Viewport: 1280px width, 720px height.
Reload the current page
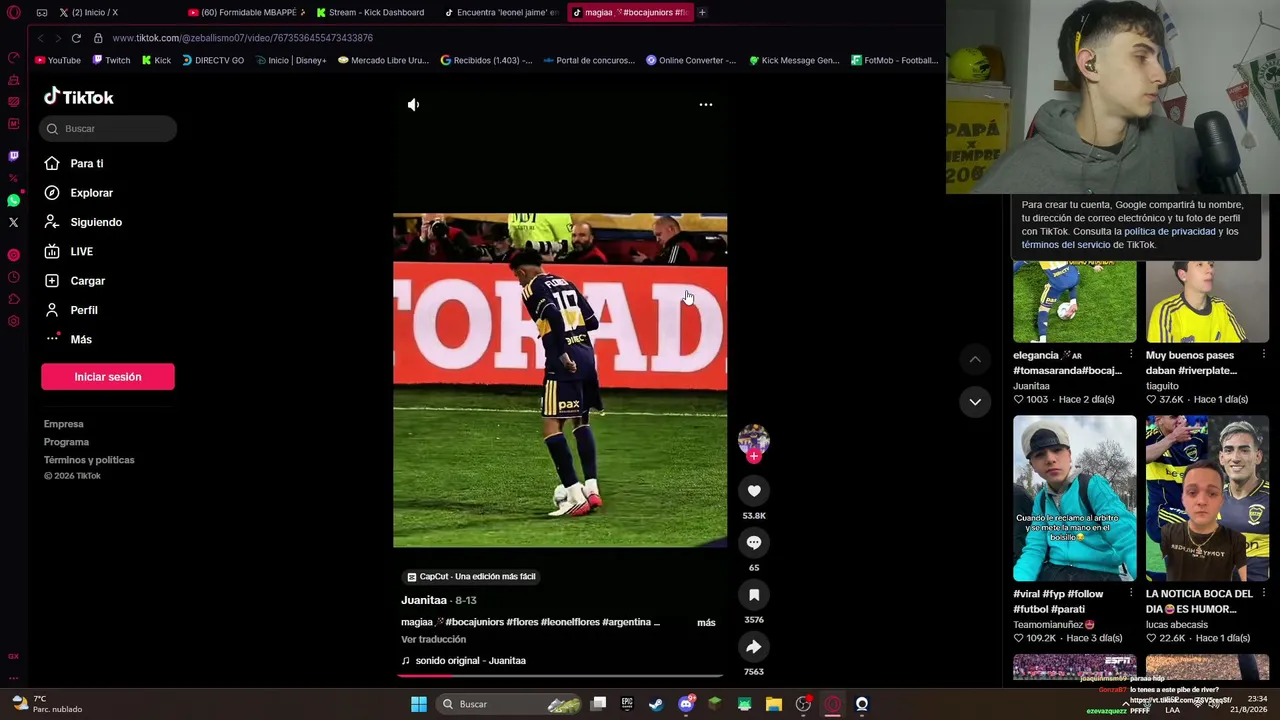pyautogui.click(x=76, y=38)
